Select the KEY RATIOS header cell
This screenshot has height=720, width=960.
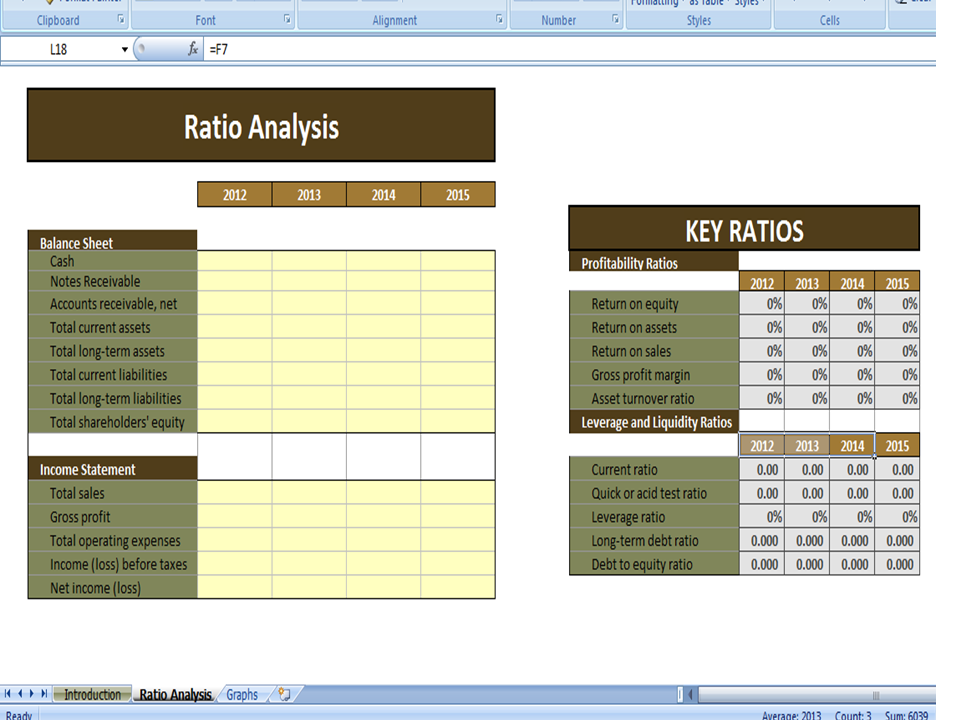(744, 228)
